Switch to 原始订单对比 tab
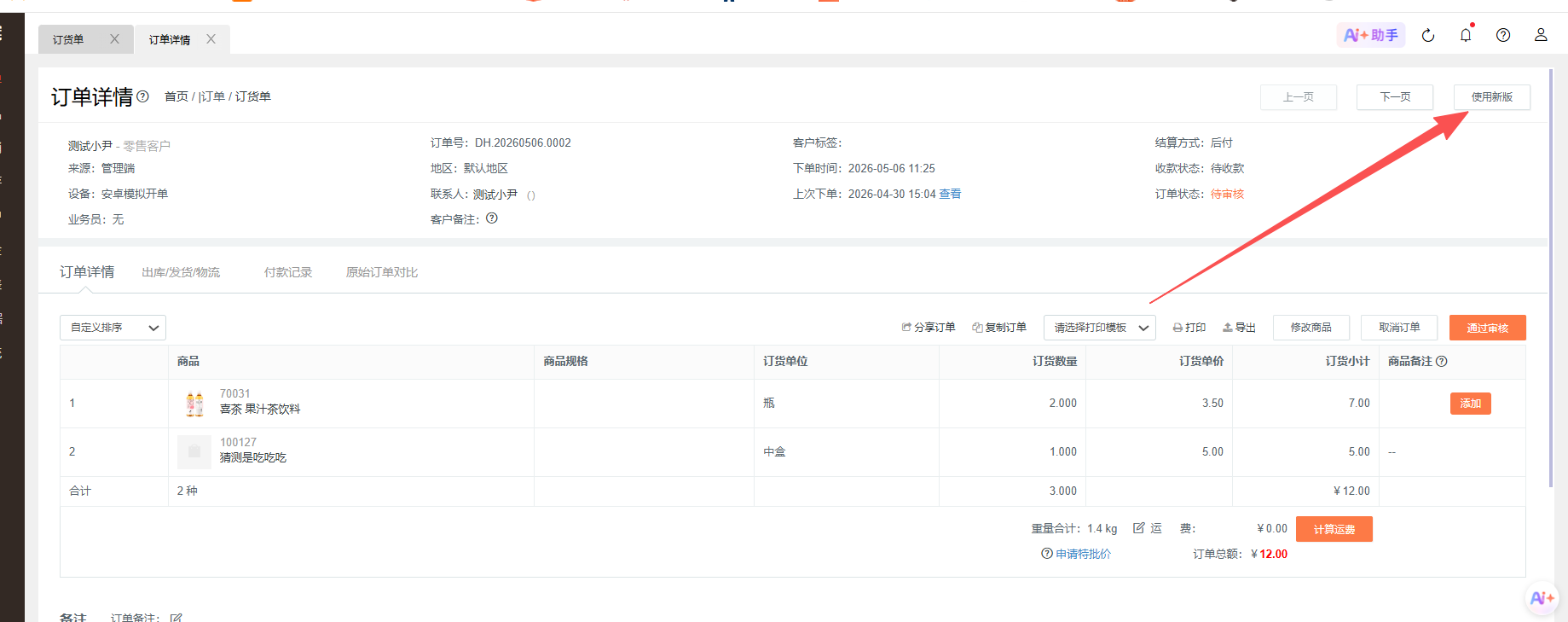Image resolution: width=1568 pixels, height=622 pixels. tap(382, 272)
